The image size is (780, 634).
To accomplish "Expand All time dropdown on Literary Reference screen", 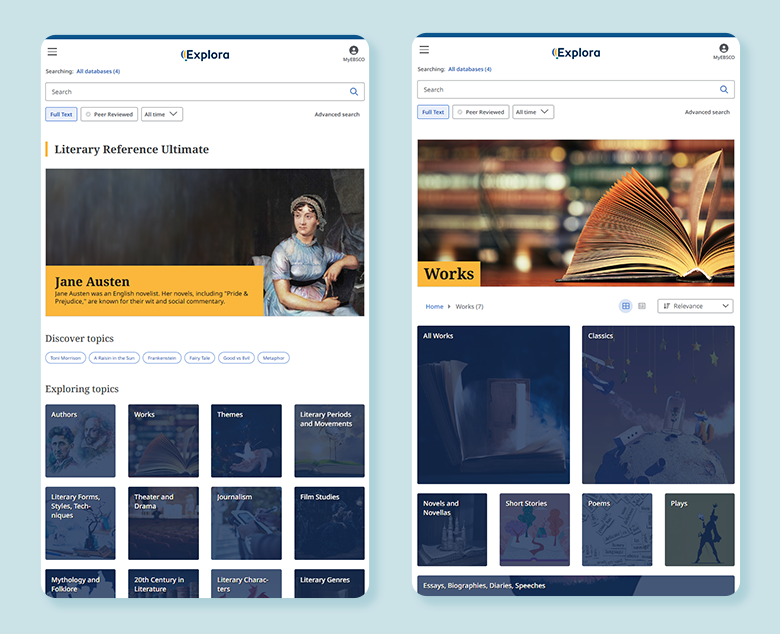I will [x=161, y=114].
